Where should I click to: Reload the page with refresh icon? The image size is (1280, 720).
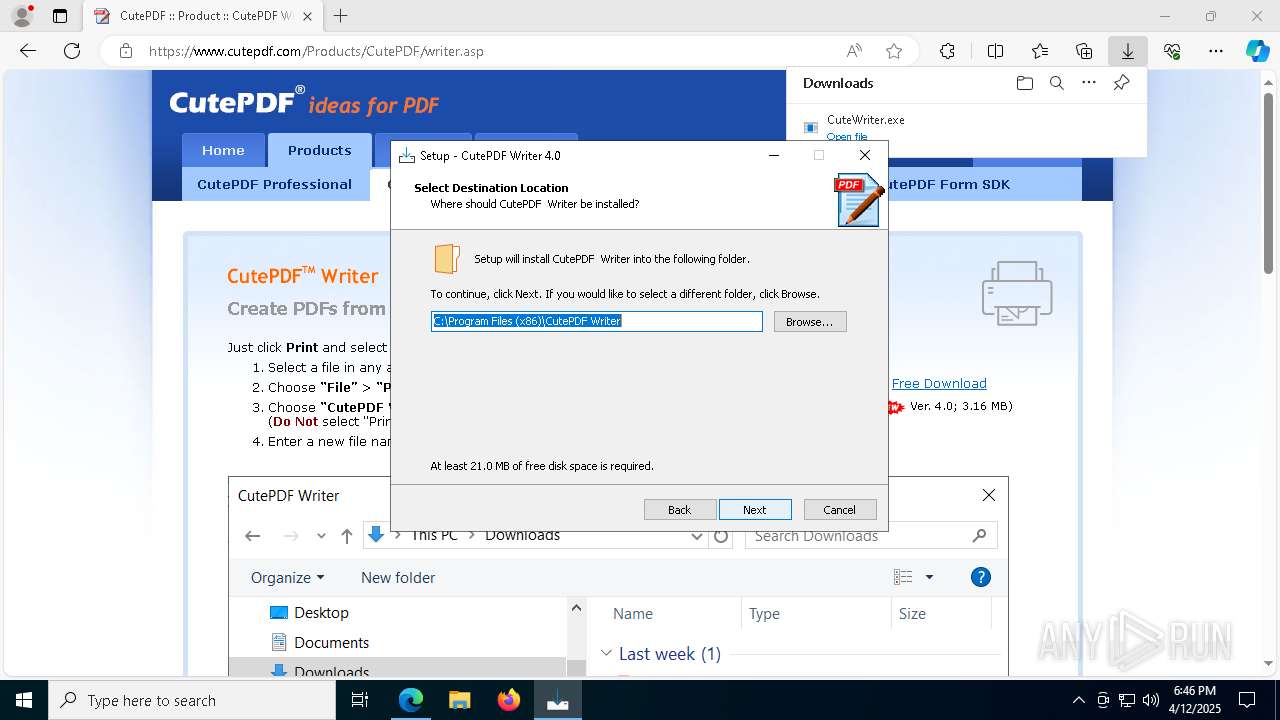click(x=72, y=51)
